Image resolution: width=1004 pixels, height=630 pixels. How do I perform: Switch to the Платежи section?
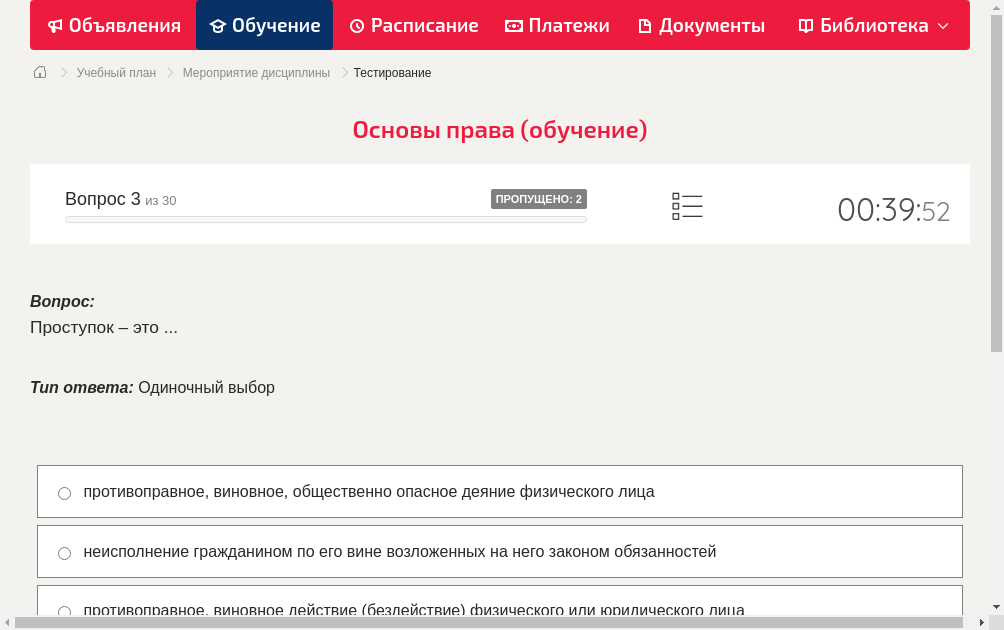coord(557,25)
